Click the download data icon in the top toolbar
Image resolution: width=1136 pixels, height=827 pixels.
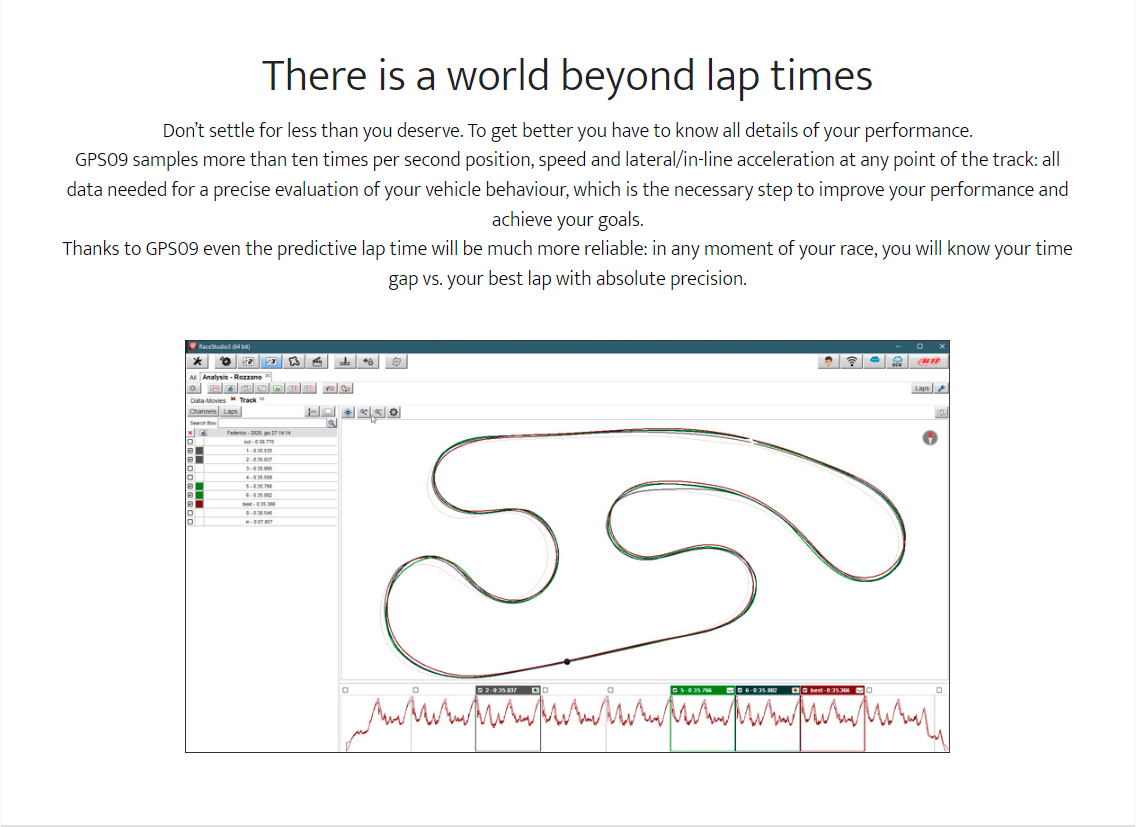(x=346, y=361)
